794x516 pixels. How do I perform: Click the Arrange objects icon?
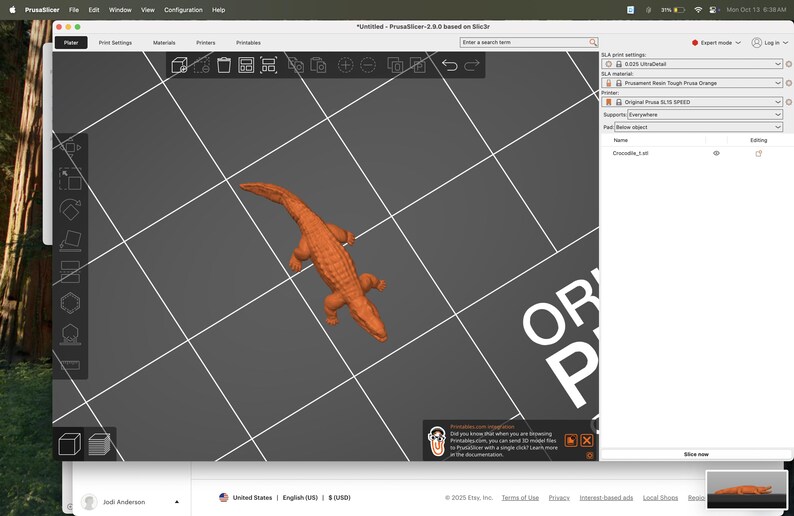(x=246, y=65)
